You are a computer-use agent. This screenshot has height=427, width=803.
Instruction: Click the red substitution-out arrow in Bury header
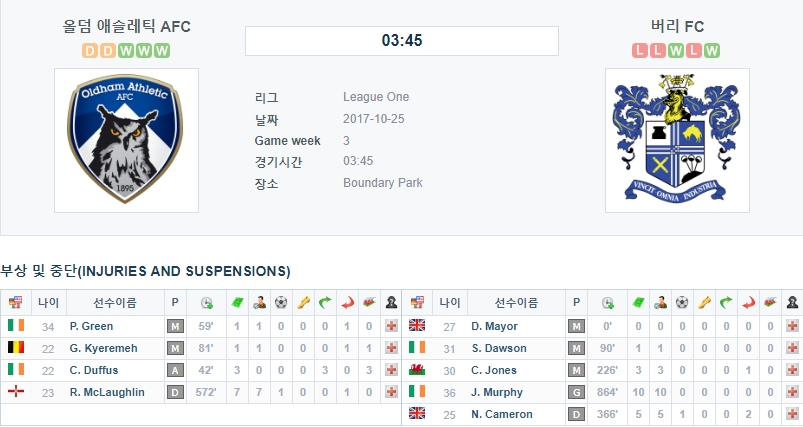click(748, 303)
